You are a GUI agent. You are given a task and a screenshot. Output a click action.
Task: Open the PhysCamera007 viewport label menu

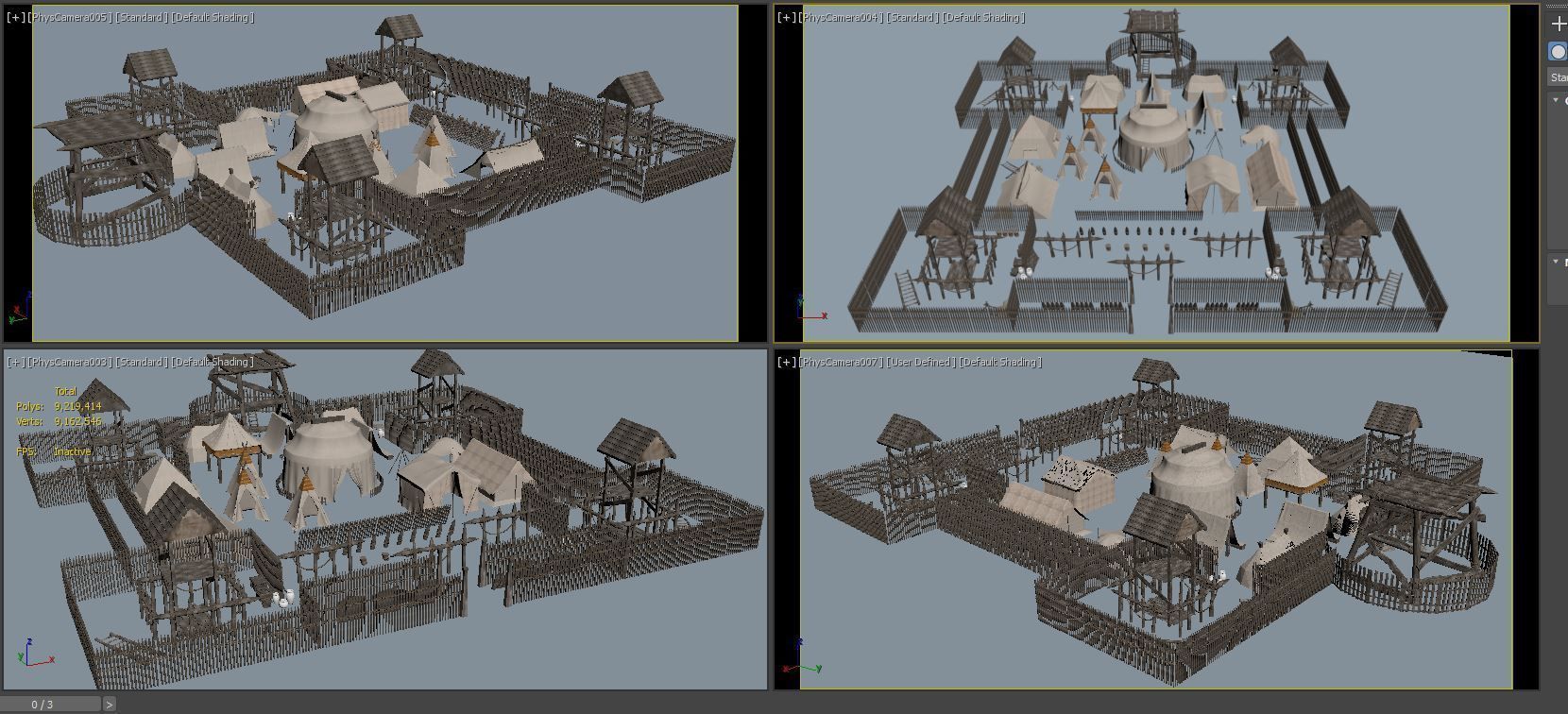point(840,362)
